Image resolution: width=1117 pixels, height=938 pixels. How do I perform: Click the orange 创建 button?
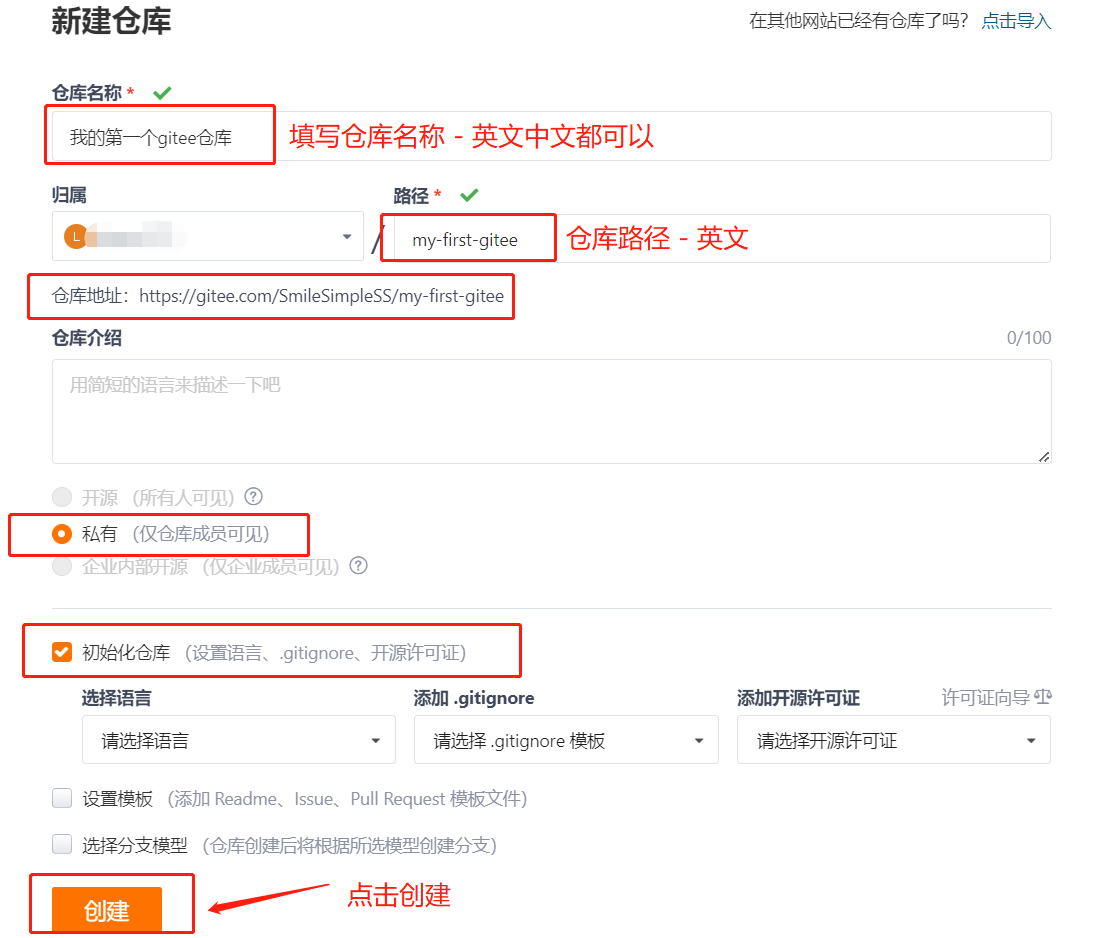point(107,910)
